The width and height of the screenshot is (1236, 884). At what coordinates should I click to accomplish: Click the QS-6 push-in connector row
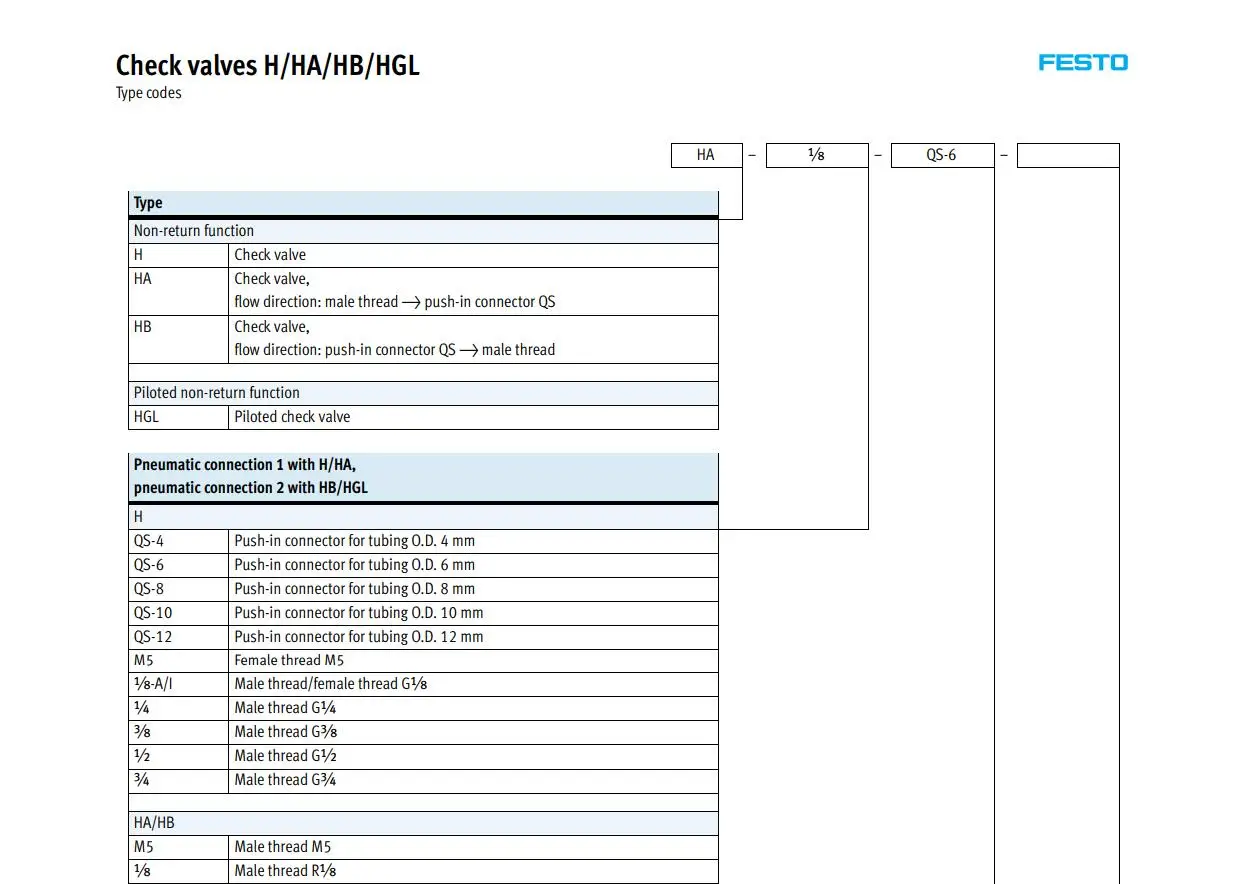423,565
